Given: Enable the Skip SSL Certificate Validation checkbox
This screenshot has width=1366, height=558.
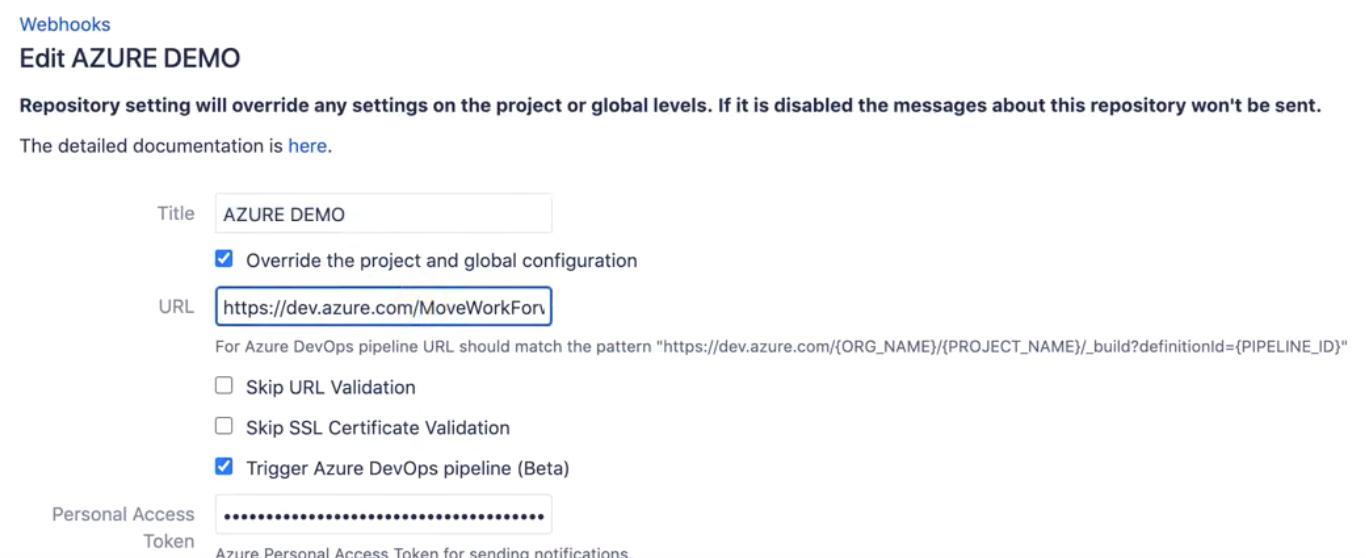Looking at the screenshot, I should coord(224,427).
